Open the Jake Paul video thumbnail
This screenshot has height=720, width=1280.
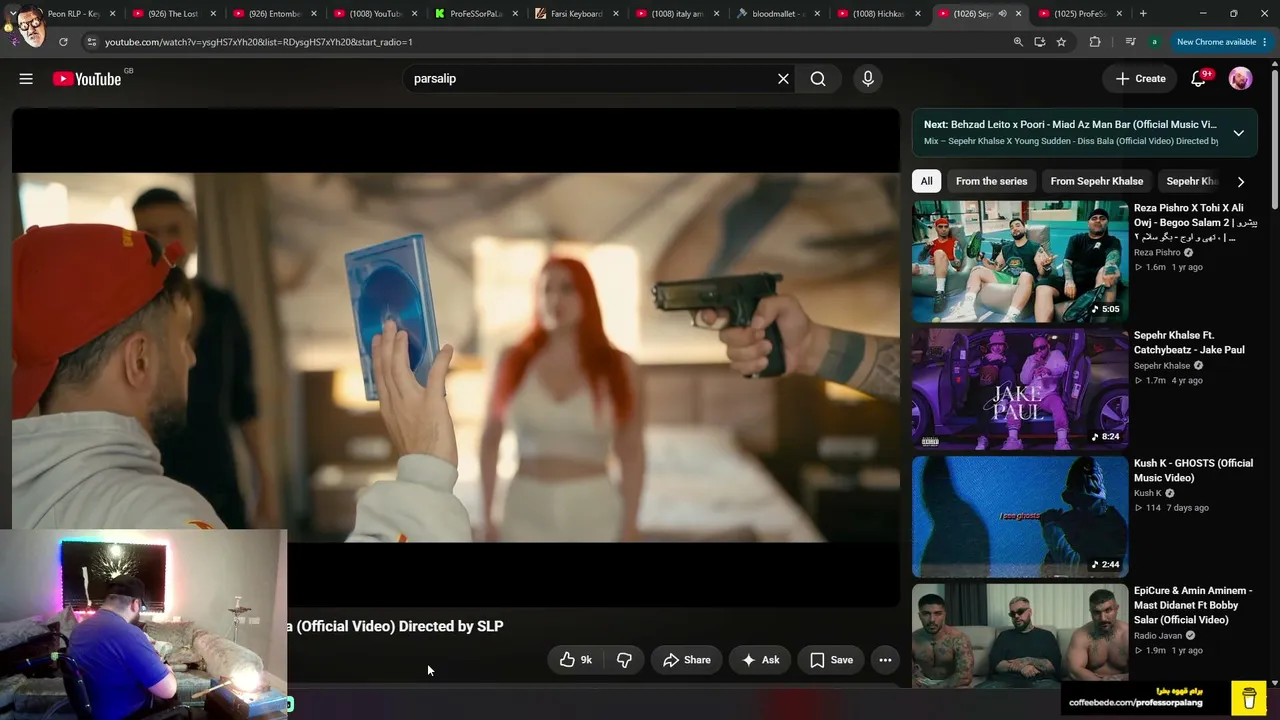pos(1020,389)
